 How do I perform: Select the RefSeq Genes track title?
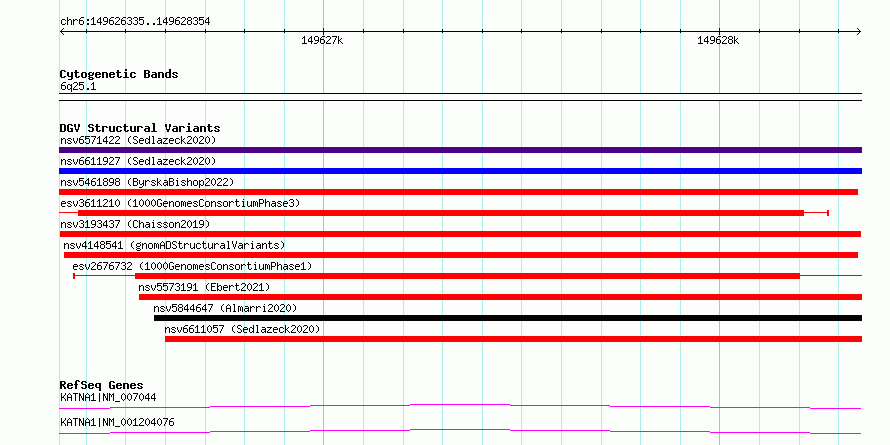[102, 385]
